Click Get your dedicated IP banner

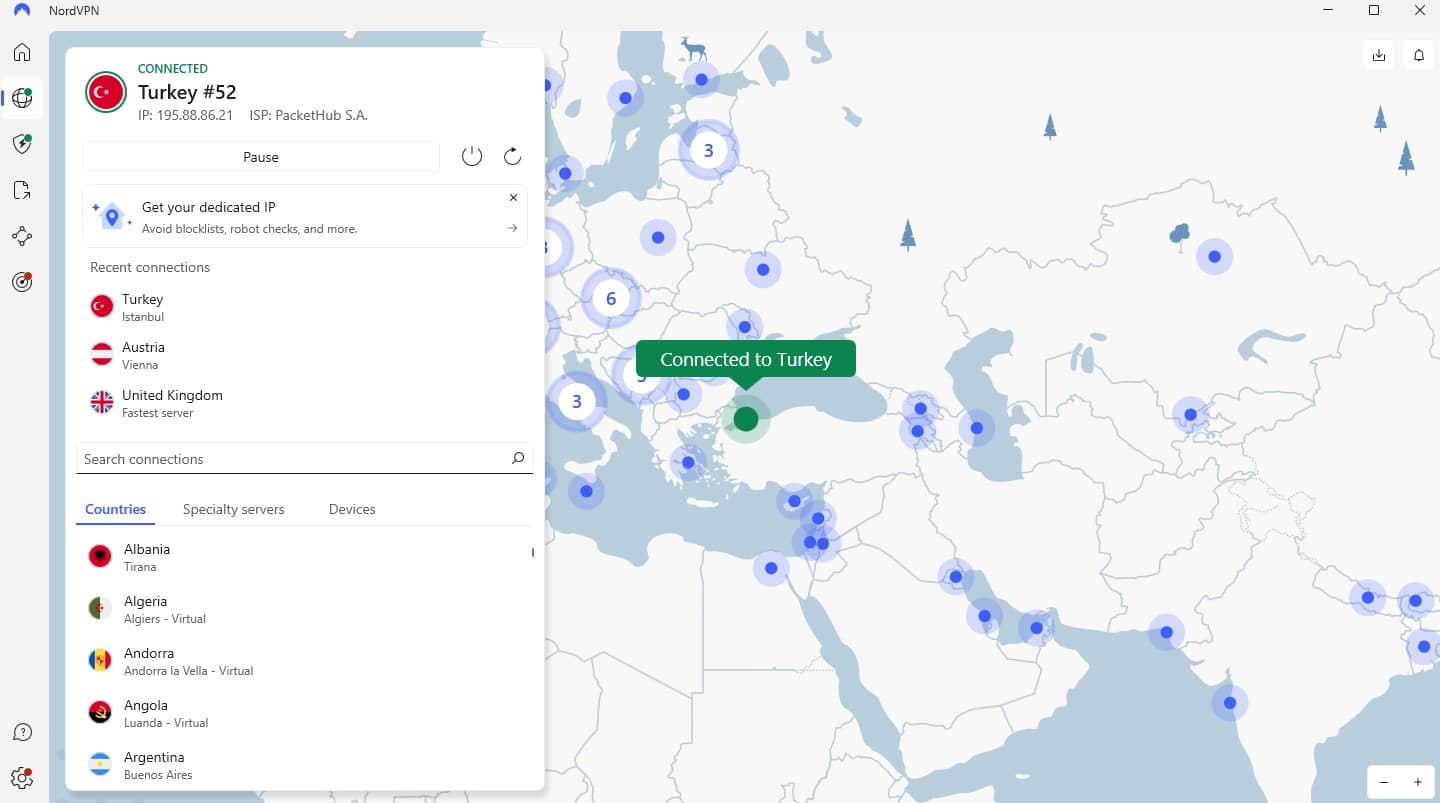click(305, 216)
